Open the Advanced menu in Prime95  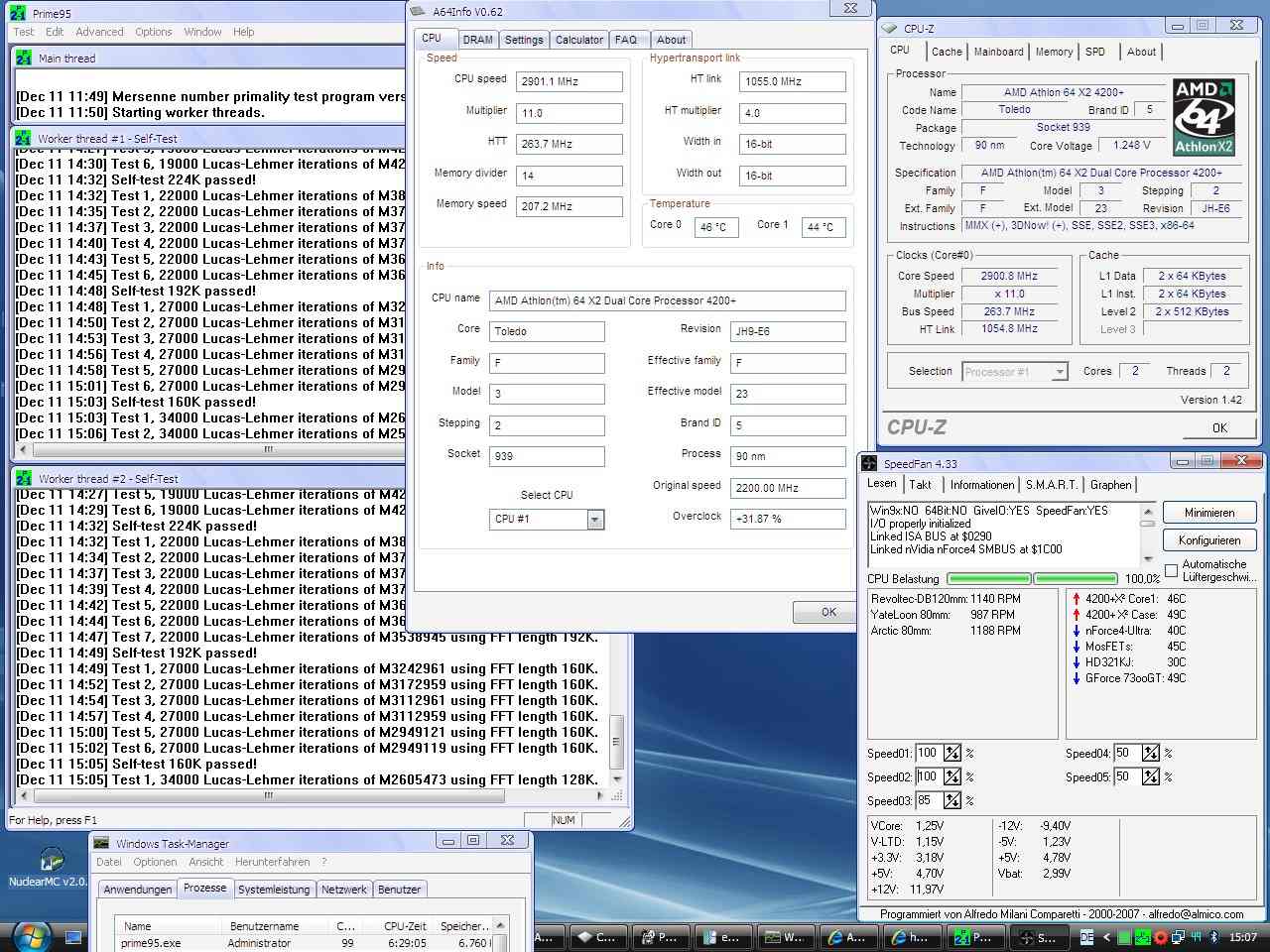click(99, 32)
